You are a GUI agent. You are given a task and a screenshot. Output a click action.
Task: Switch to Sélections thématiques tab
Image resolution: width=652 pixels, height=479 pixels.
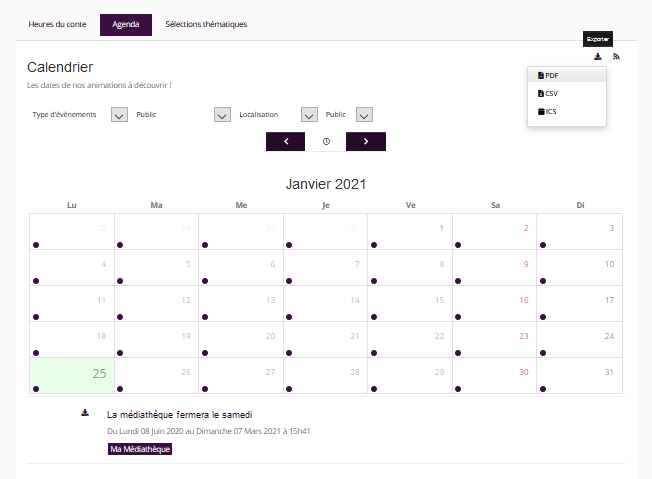(x=205, y=24)
